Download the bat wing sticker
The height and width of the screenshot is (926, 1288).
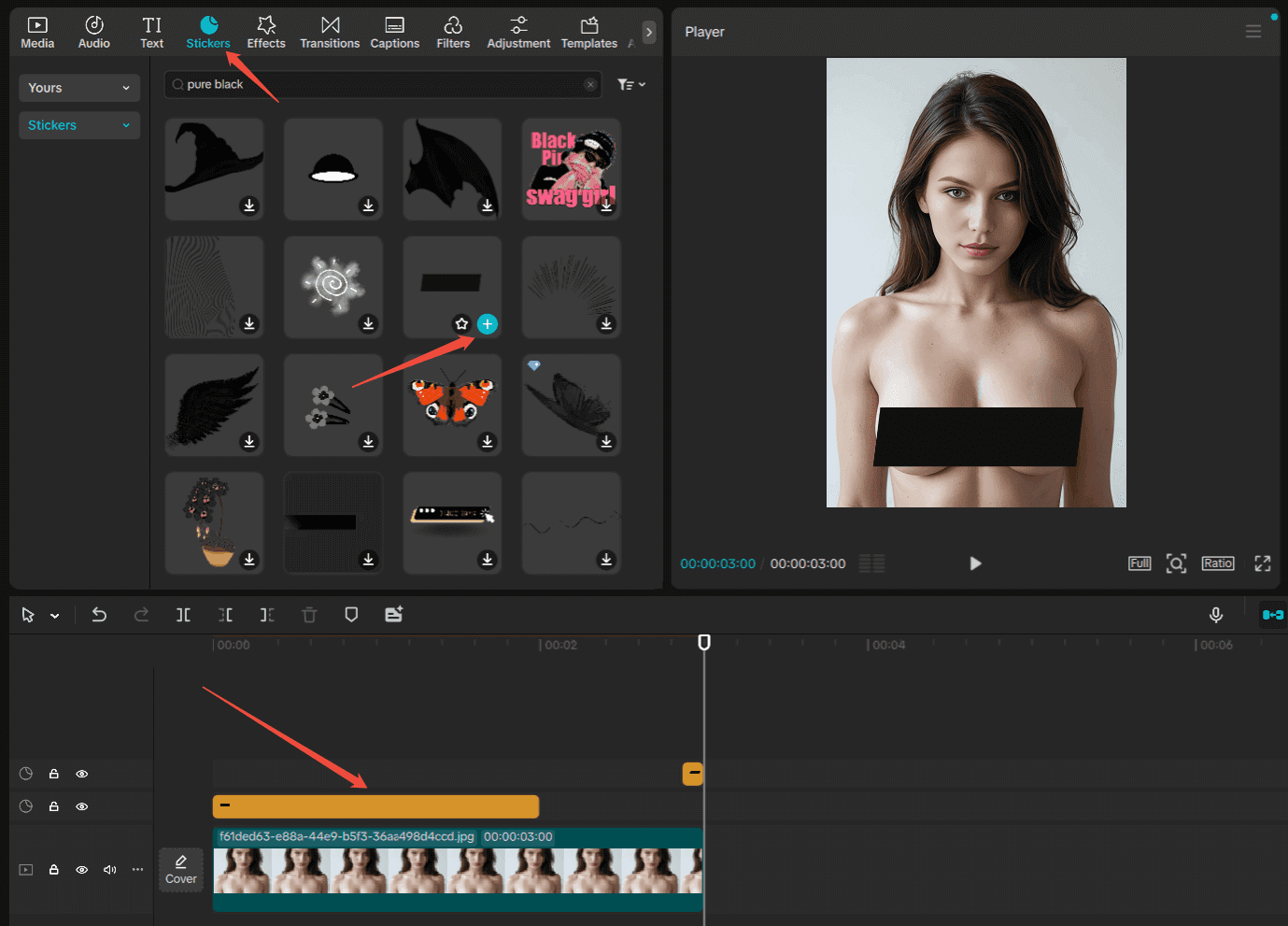[x=488, y=206]
